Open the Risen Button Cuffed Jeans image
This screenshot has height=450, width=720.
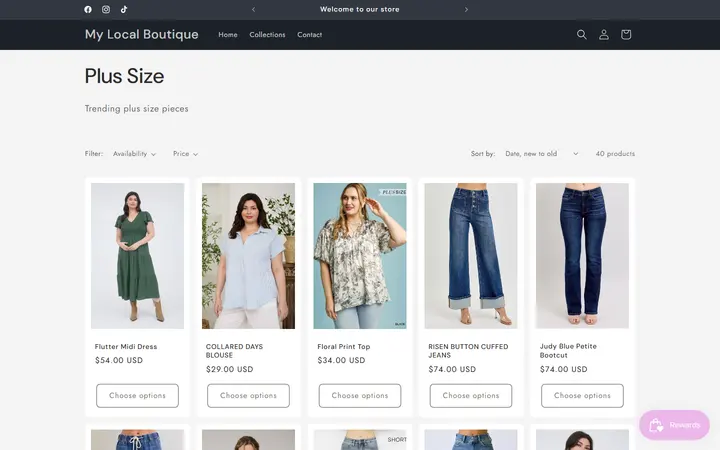[471, 256]
